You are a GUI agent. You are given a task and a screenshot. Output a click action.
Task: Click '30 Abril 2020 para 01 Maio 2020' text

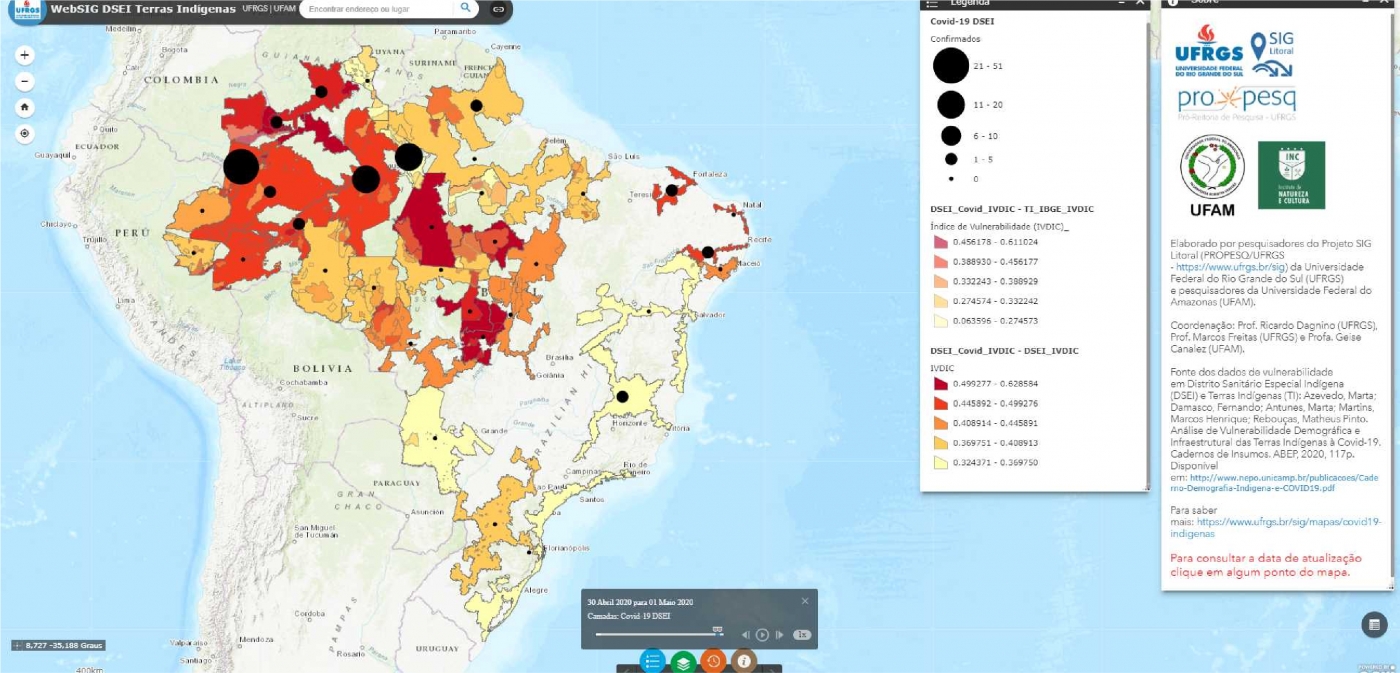tap(640, 602)
